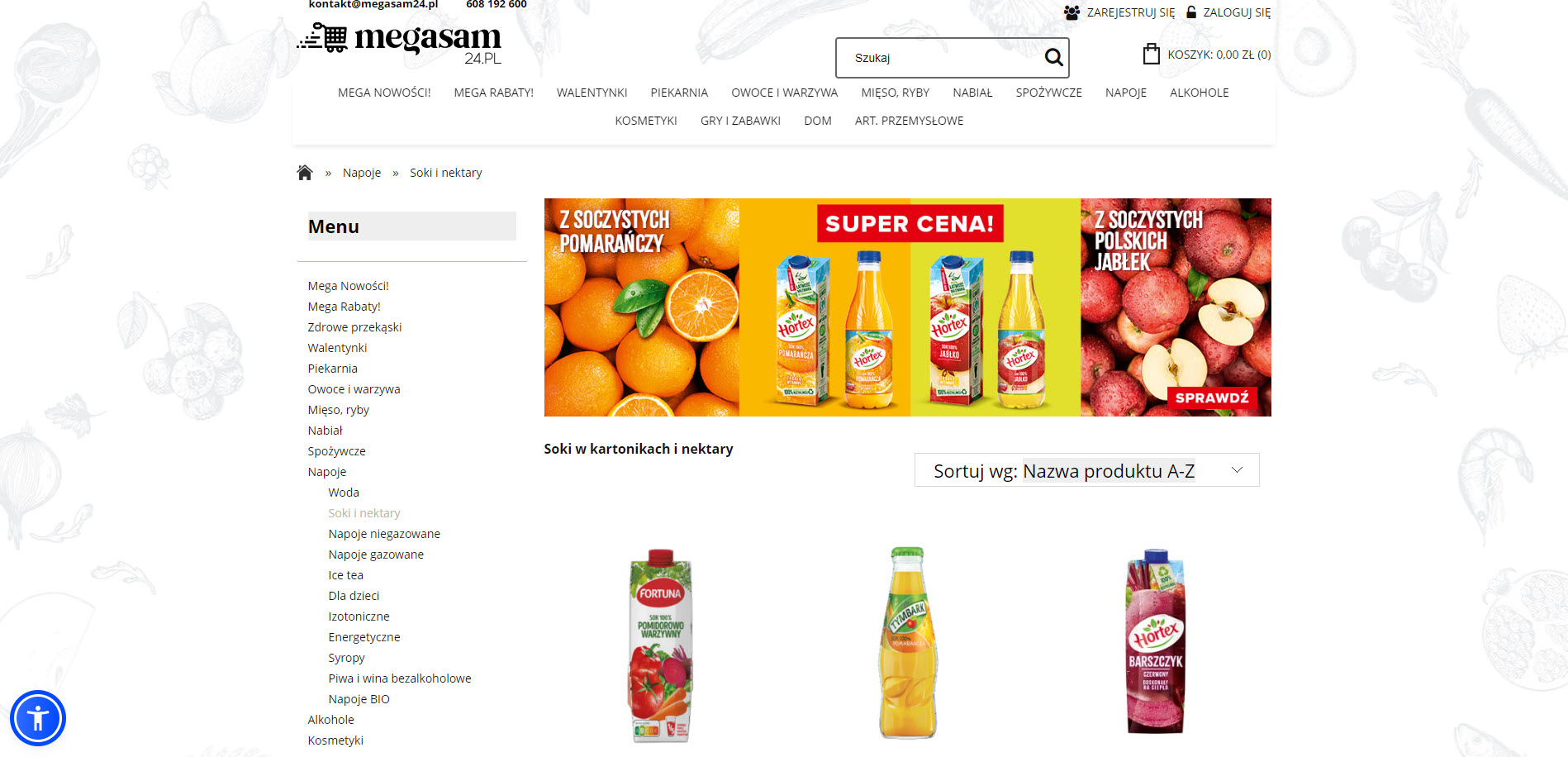Click the register users icon

(x=1071, y=12)
